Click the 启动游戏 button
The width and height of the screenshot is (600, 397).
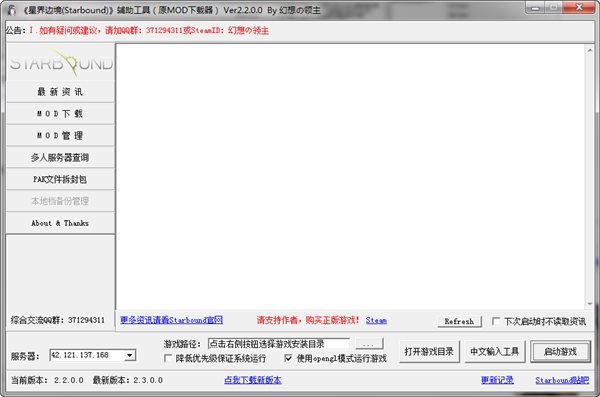[560, 351]
